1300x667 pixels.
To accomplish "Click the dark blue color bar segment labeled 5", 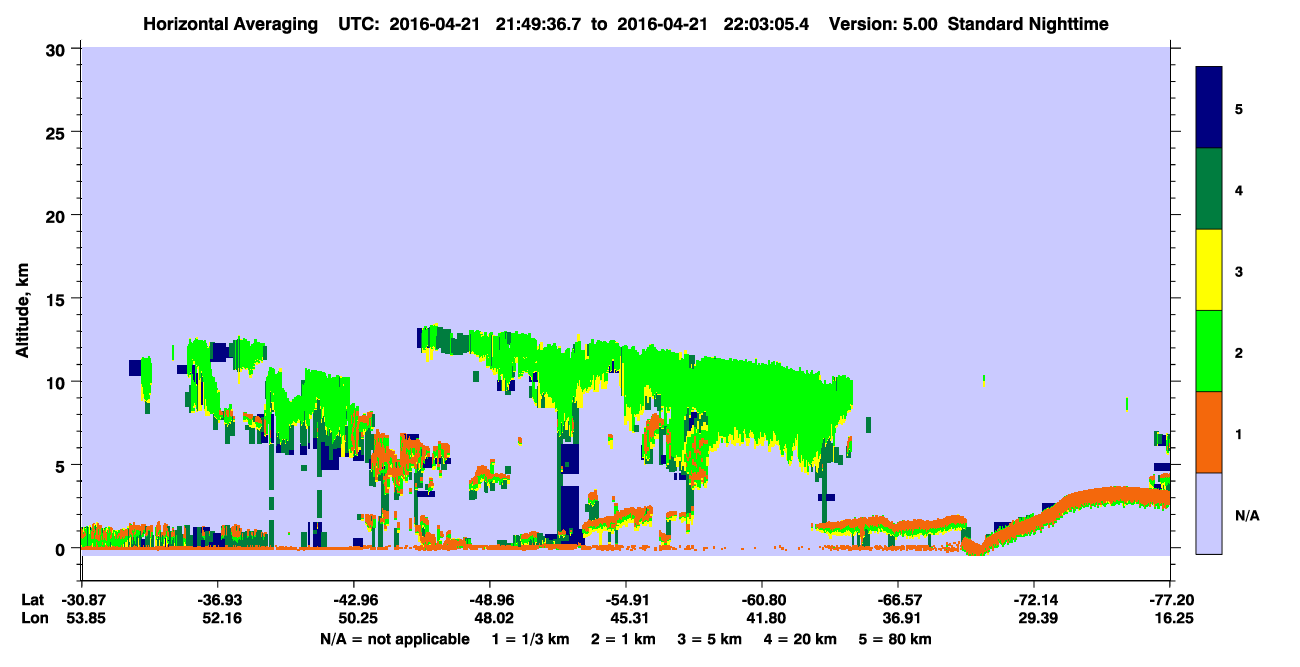I will [x=1209, y=108].
